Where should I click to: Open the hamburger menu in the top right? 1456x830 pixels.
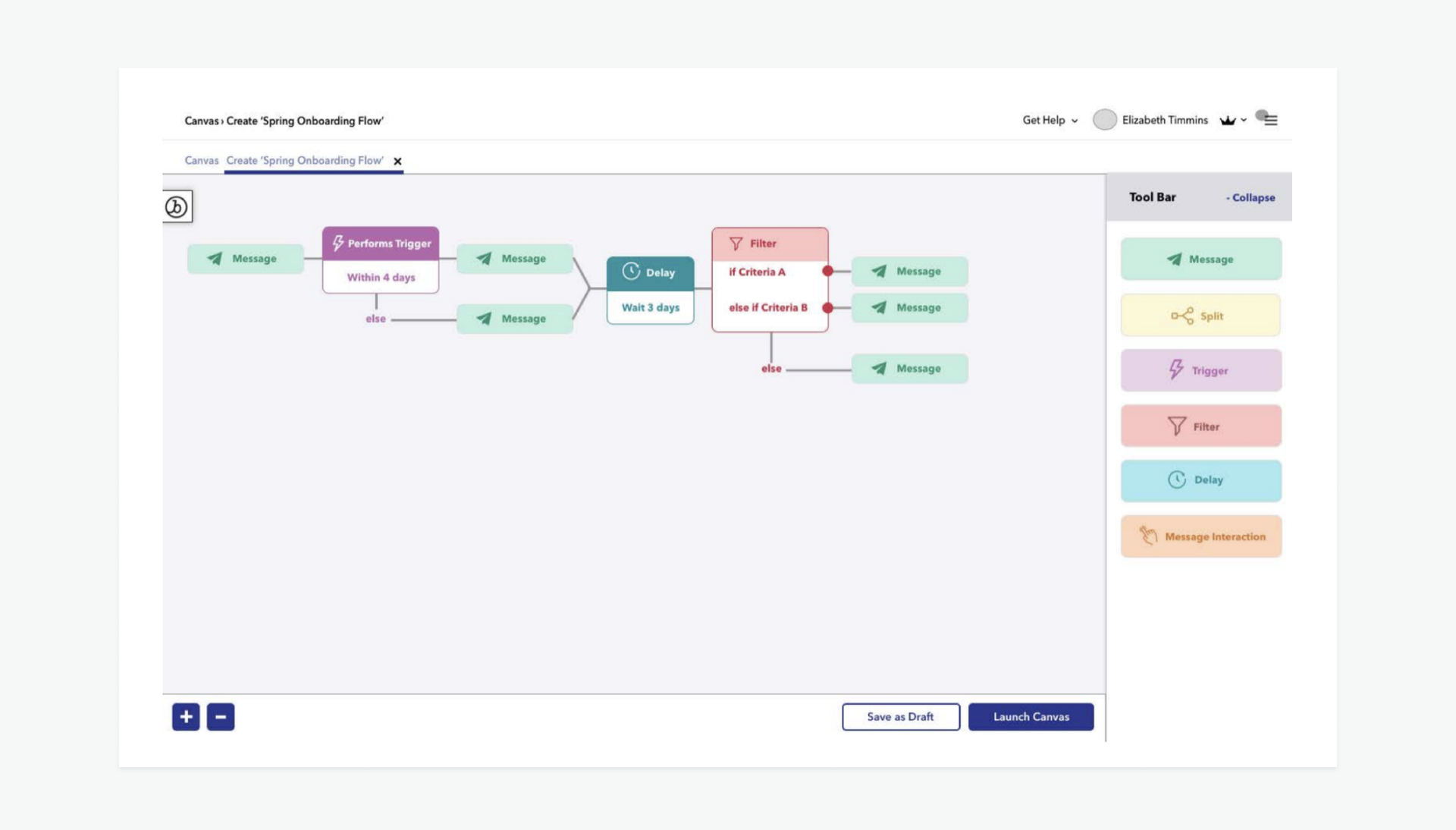(x=1271, y=119)
